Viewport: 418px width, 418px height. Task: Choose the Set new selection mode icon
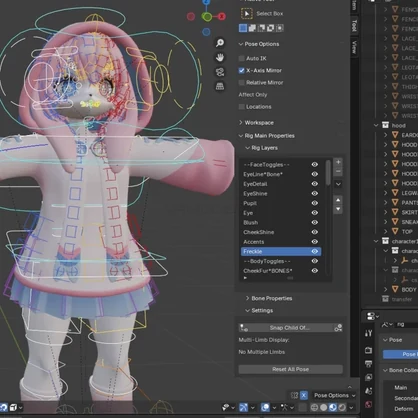pyautogui.click(x=243, y=28)
